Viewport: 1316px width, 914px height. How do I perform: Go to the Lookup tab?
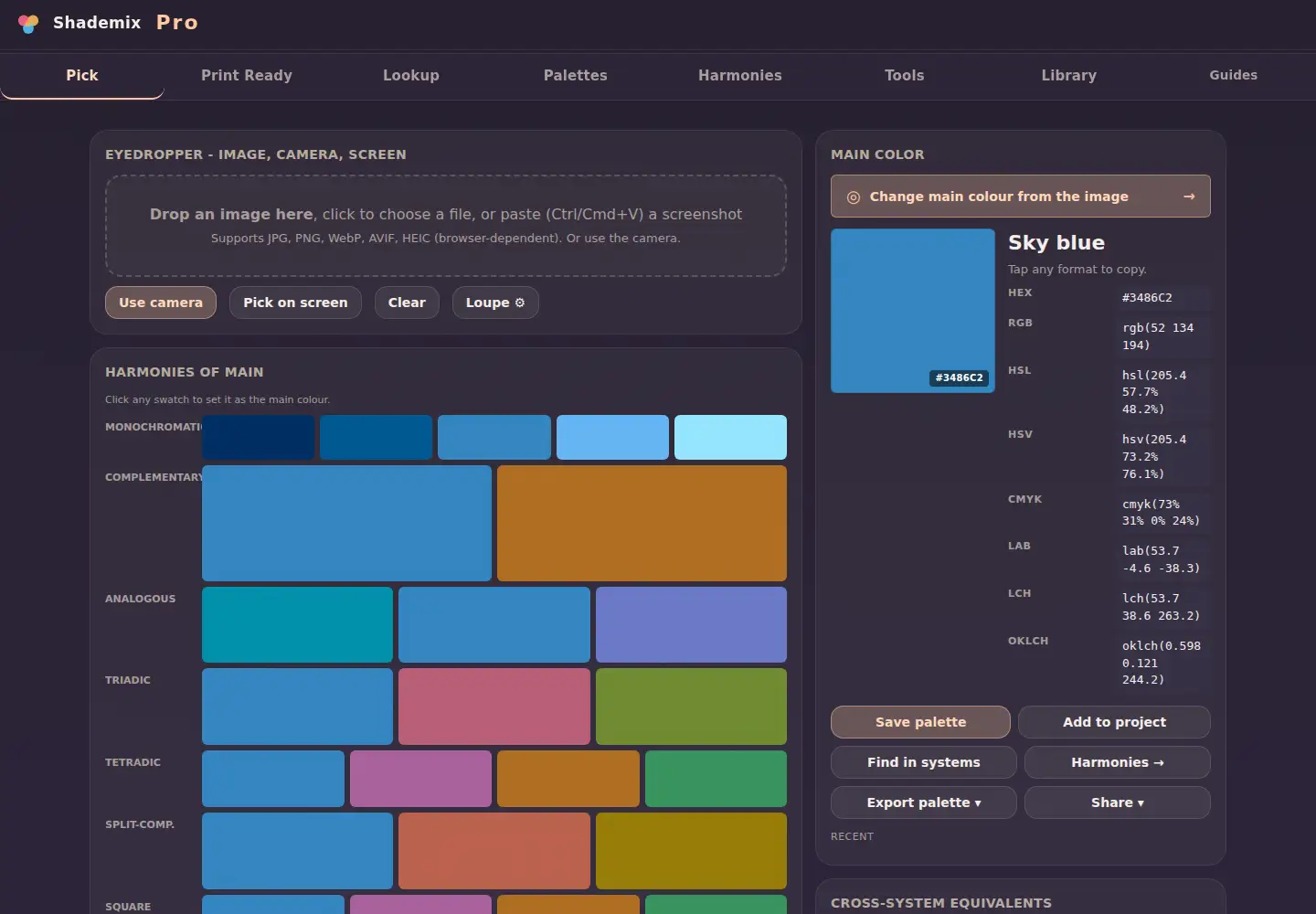tap(411, 75)
